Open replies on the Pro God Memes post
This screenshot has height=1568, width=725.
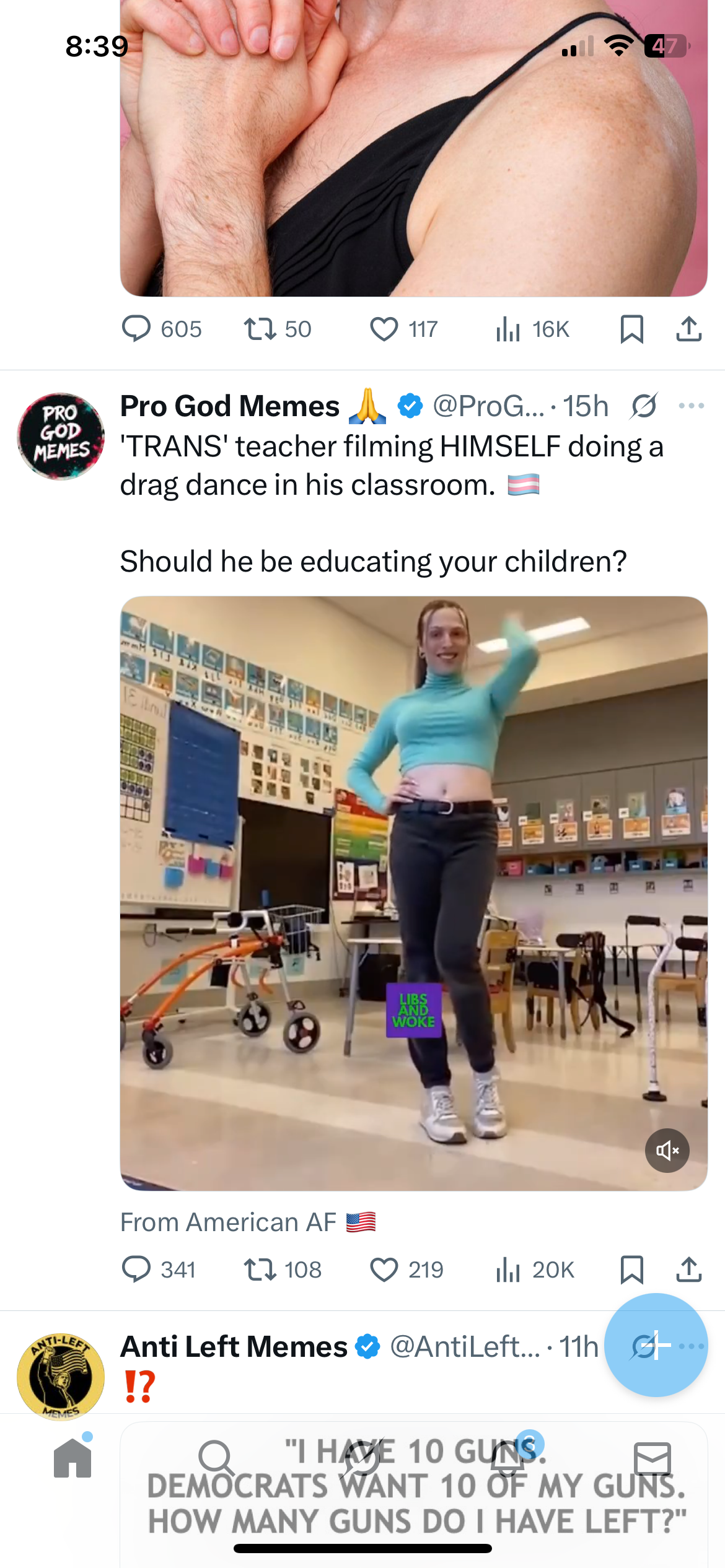(158, 1270)
